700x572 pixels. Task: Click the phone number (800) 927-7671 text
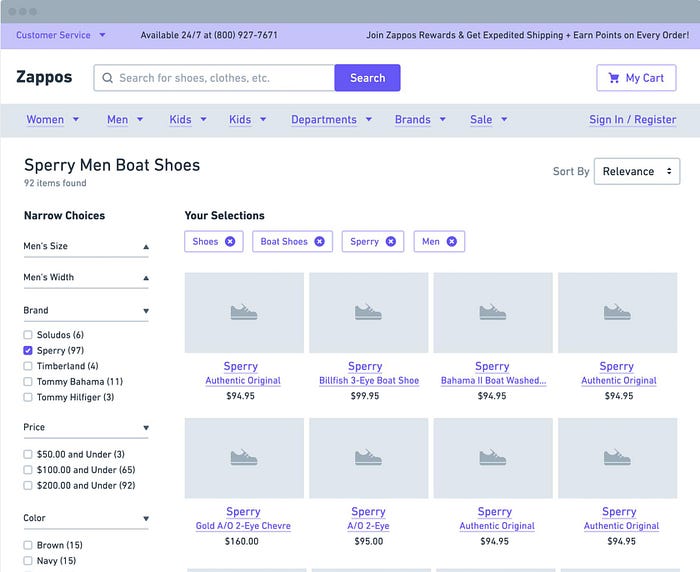click(246, 35)
